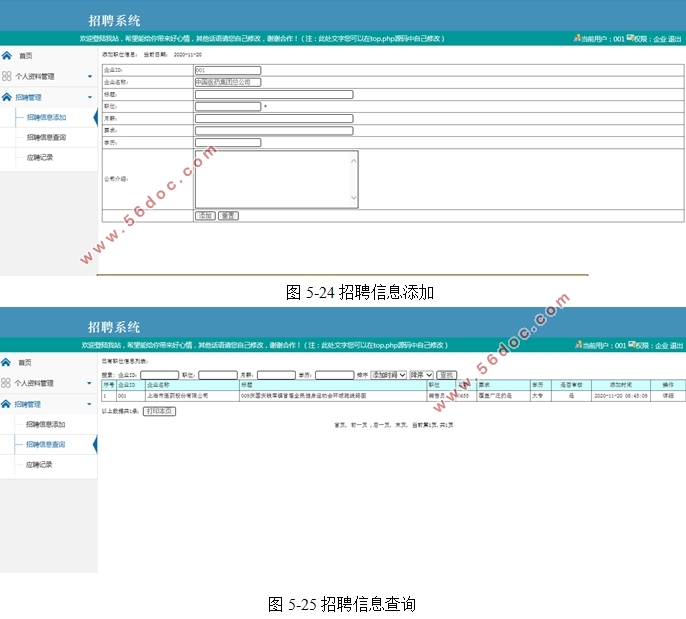Go to 首页 in the Figure 5-24 sidebar

click(25, 56)
